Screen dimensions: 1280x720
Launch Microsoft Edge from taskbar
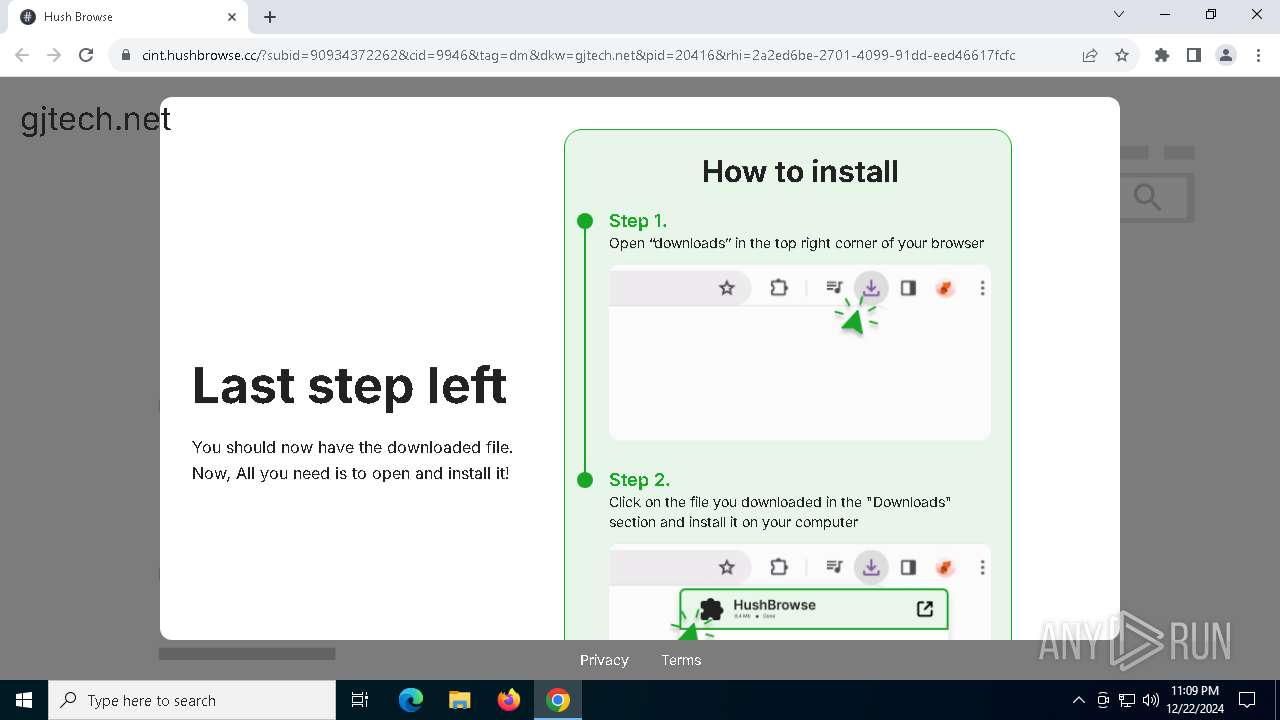click(x=411, y=700)
